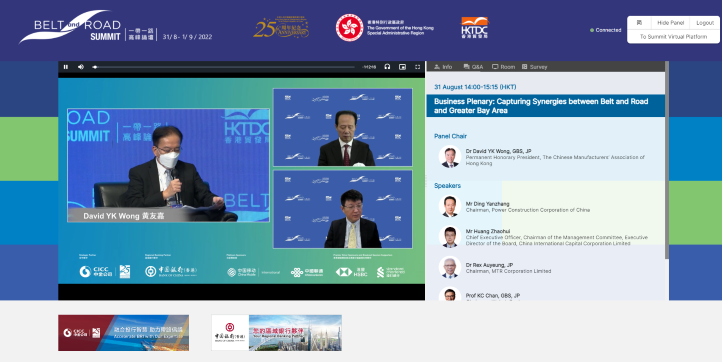The width and height of the screenshot is (722, 362).
Task: Open the Survey tab
Action: click(x=535, y=67)
